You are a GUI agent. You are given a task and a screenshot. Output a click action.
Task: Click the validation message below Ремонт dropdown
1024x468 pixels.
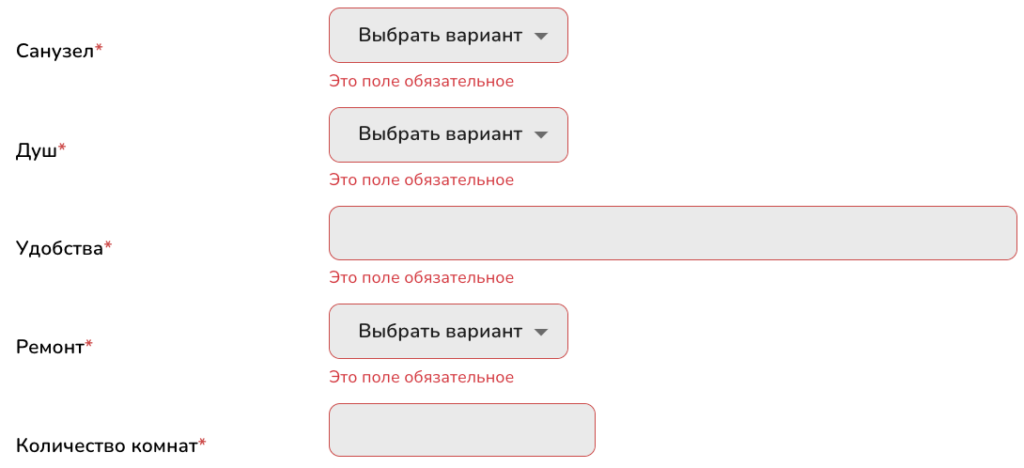tap(421, 377)
